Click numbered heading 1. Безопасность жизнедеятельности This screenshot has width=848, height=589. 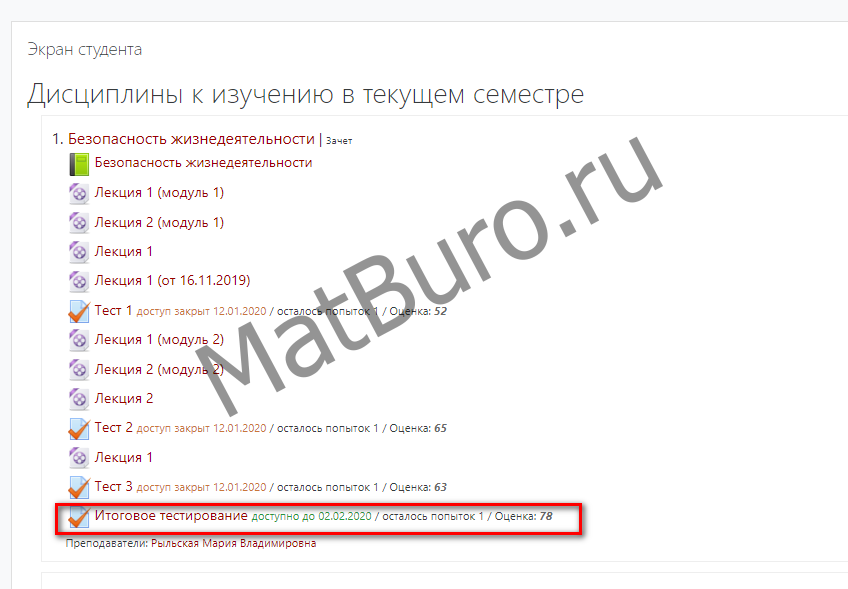click(183, 139)
